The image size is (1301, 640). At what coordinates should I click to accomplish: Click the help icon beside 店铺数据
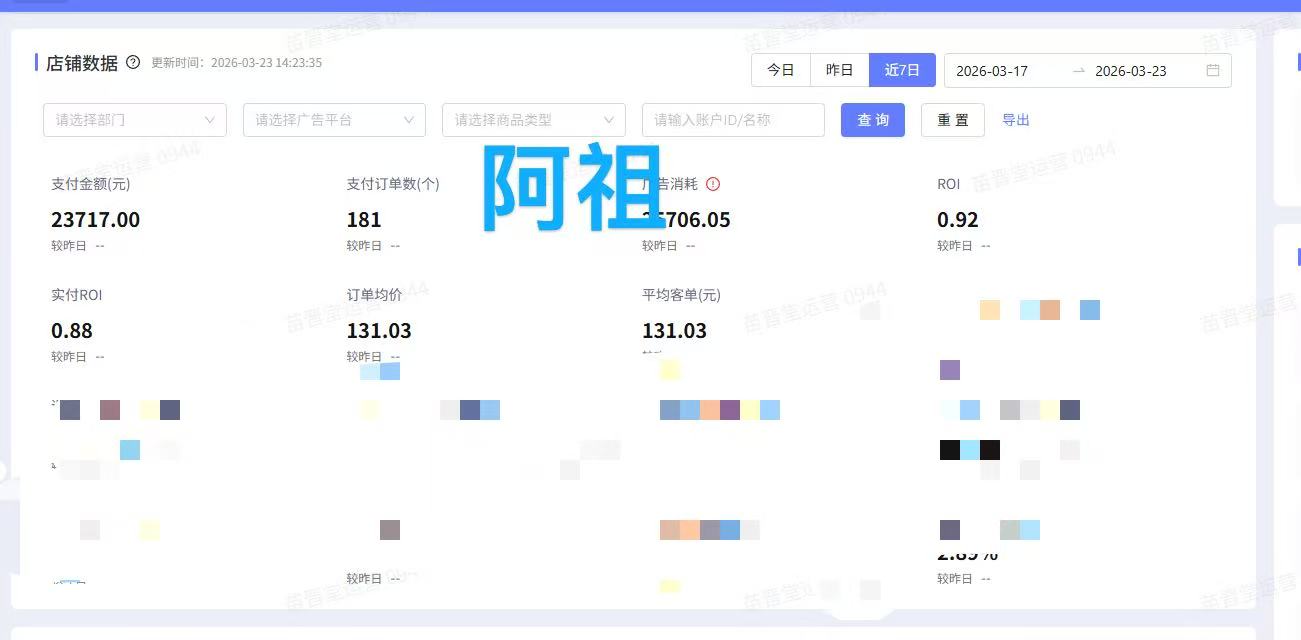pyautogui.click(x=133, y=63)
